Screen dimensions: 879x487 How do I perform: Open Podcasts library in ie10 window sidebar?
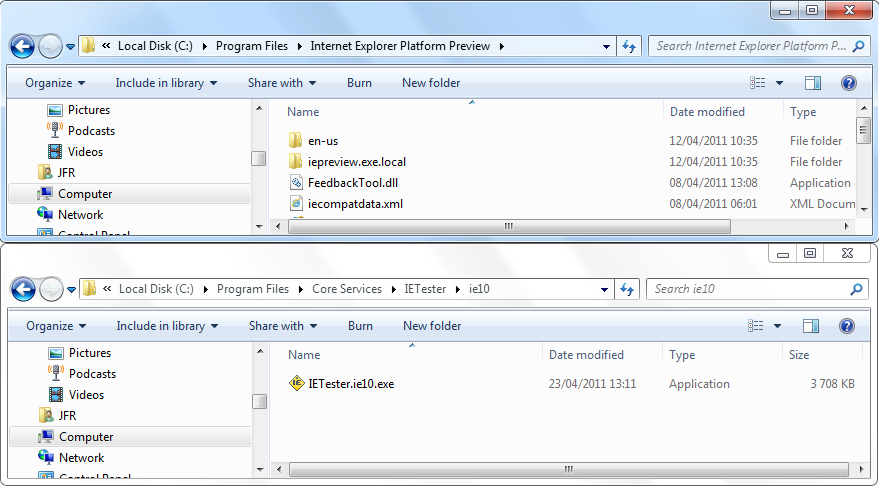[82, 374]
